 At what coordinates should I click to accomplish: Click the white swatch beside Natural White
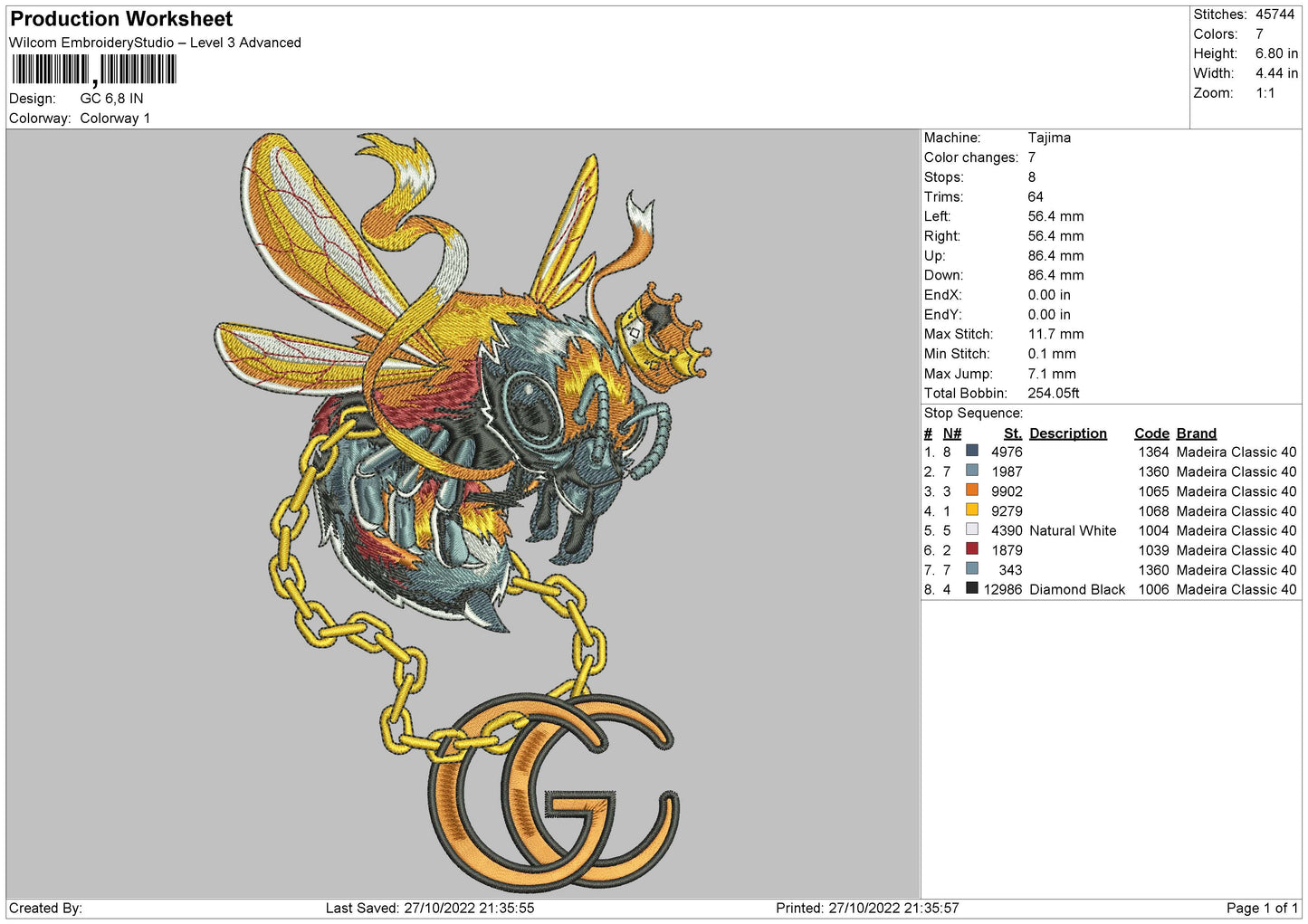pos(972,529)
